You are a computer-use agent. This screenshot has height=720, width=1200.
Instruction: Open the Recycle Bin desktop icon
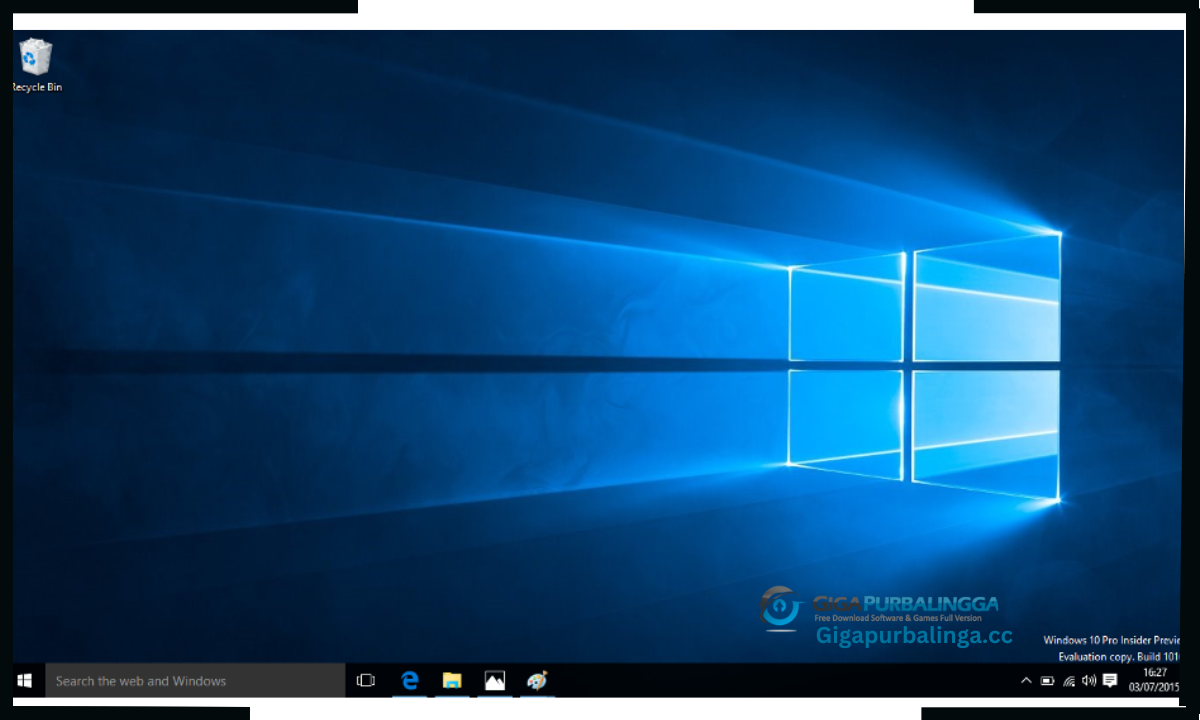36,65
